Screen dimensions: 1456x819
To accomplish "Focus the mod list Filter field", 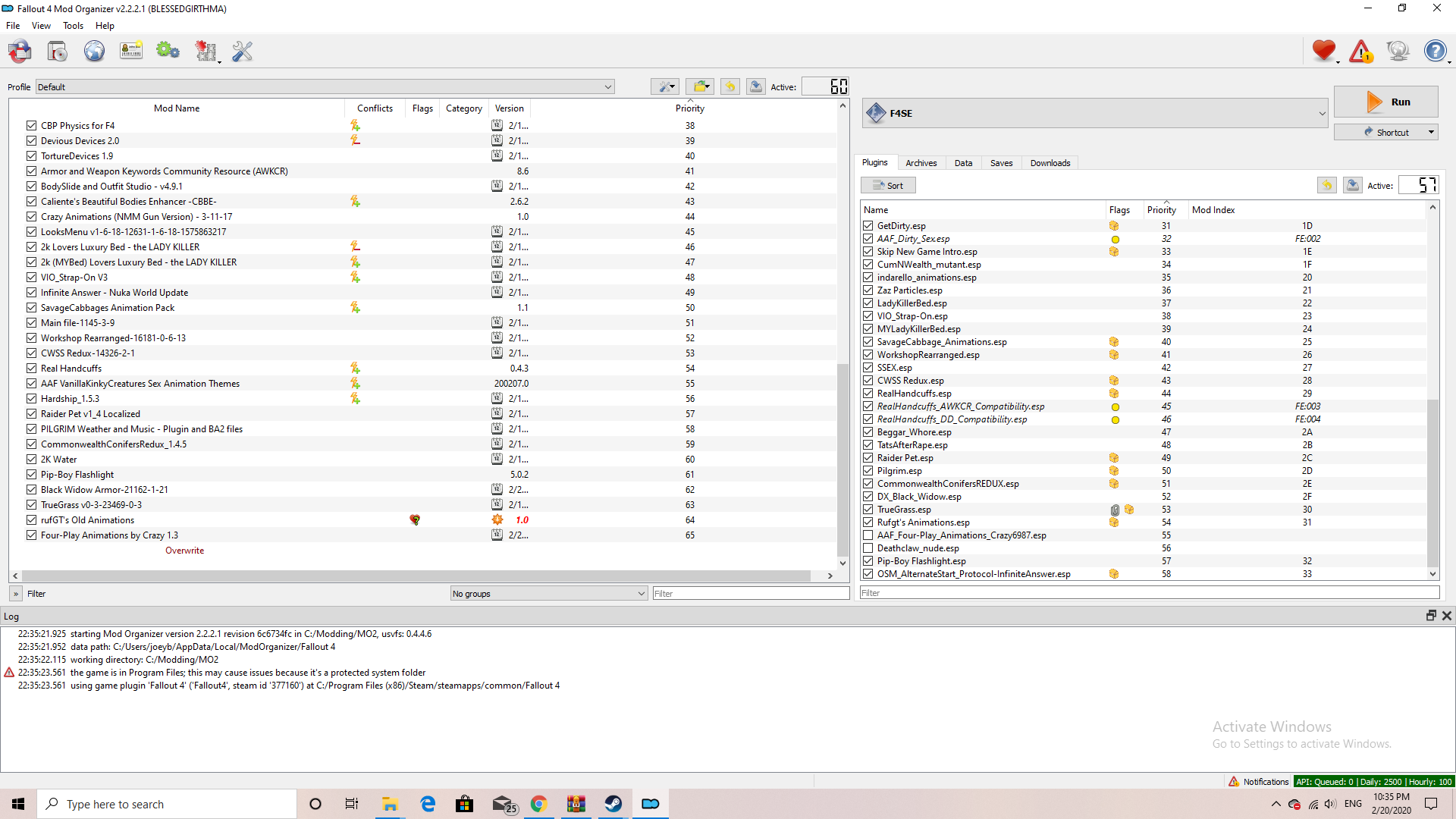I will (x=751, y=594).
